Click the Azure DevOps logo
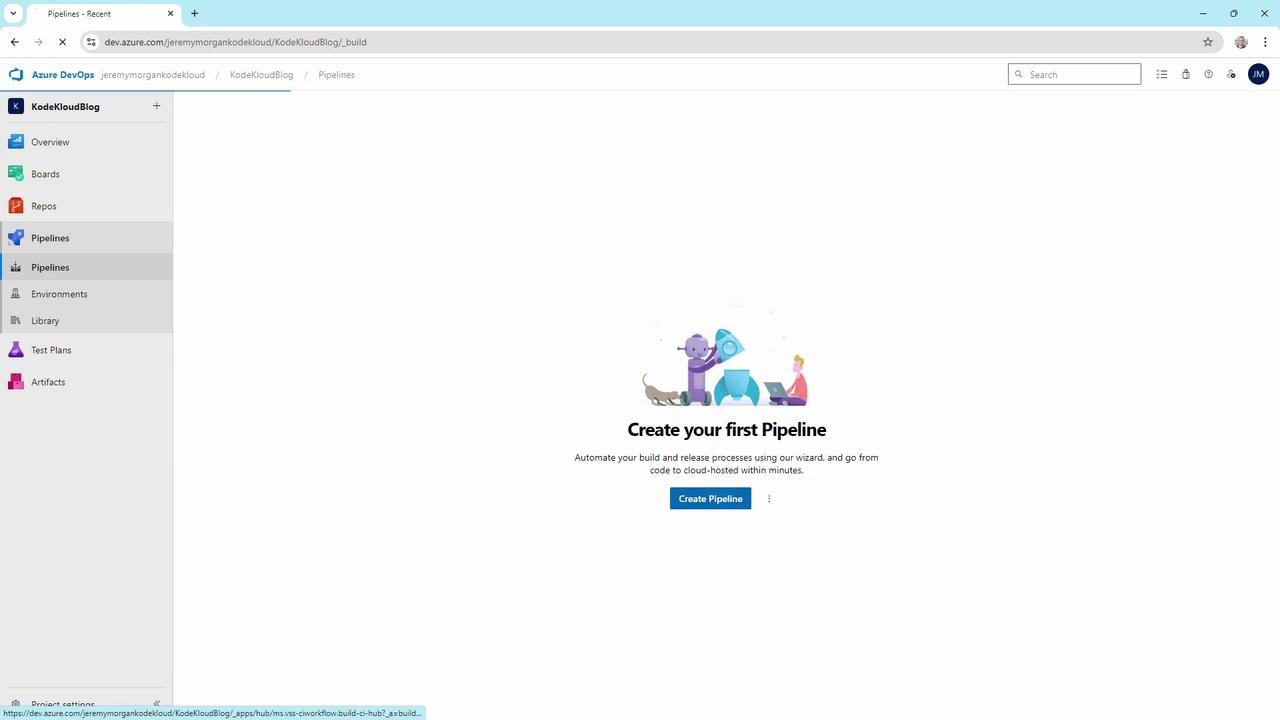The image size is (1280, 720). pyautogui.click(x=16, y=75)
